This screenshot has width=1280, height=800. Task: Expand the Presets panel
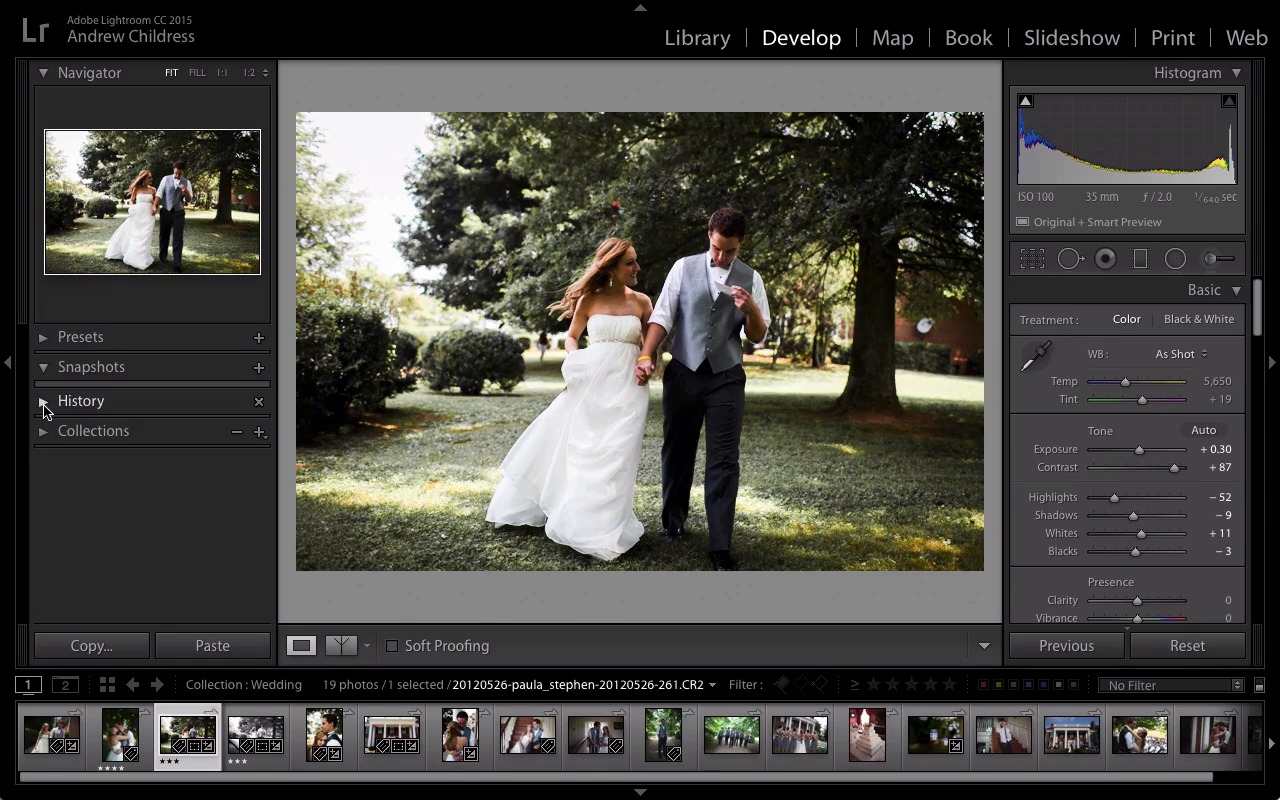click(x=43, y=338)
